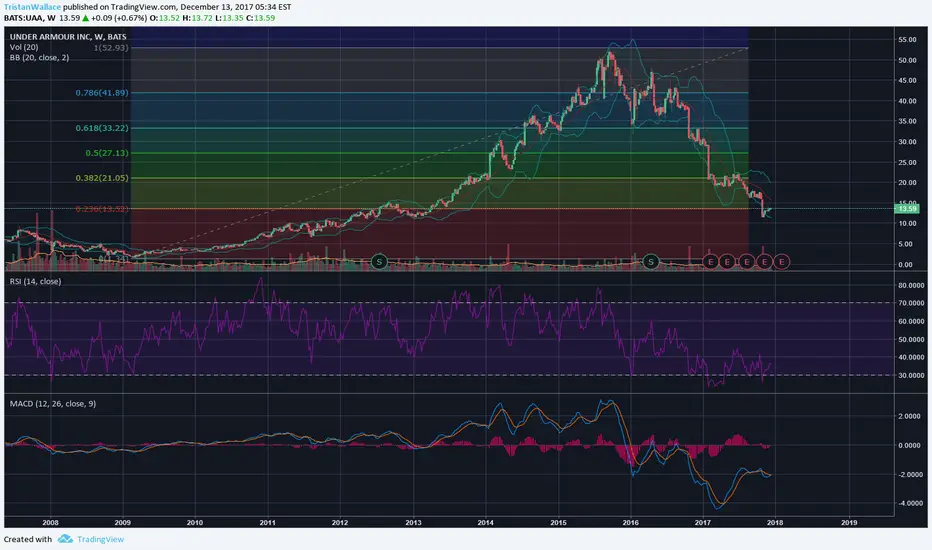Select the fourth E earnings marker from the left
The width and height of the screenshot is (932, 550).
(764, 262)
